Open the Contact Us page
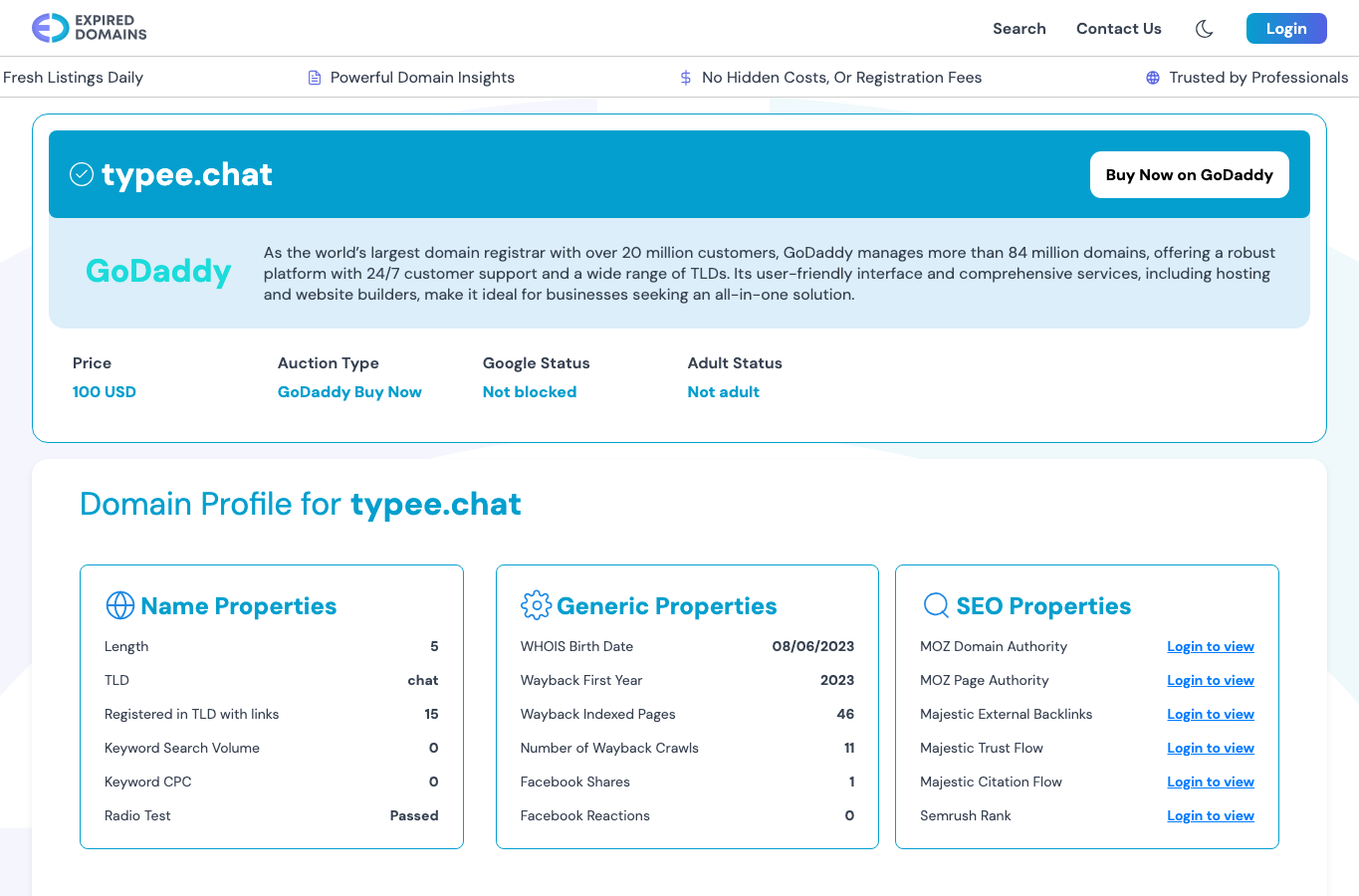This screenshot has width=1359, height=896. [x=1119, y=29]
